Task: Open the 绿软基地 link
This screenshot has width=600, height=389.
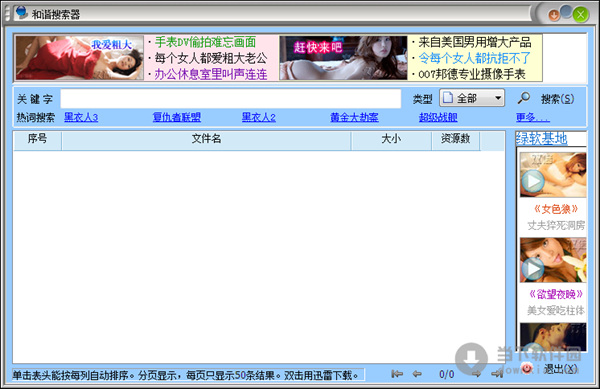Action: (x=541, y=138)
